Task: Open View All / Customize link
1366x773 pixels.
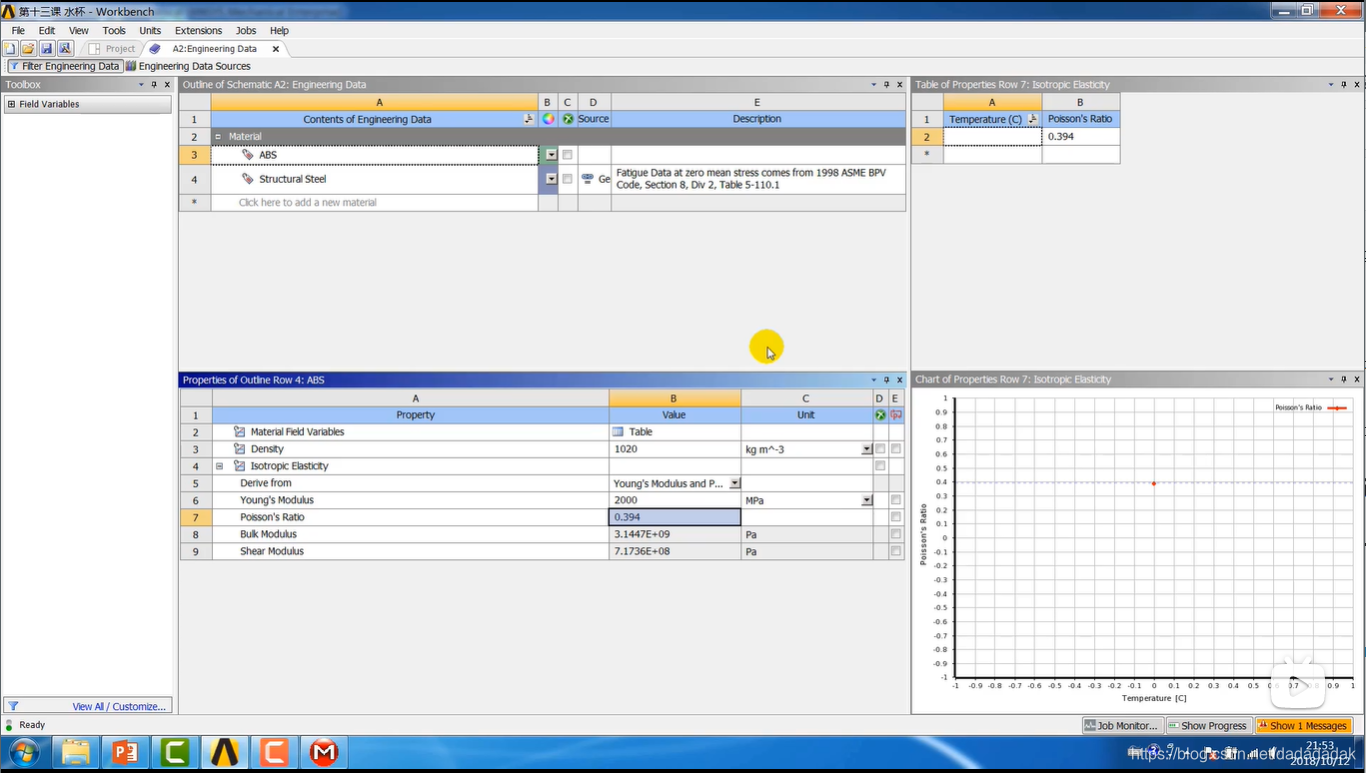Action: tap(119, 706)
